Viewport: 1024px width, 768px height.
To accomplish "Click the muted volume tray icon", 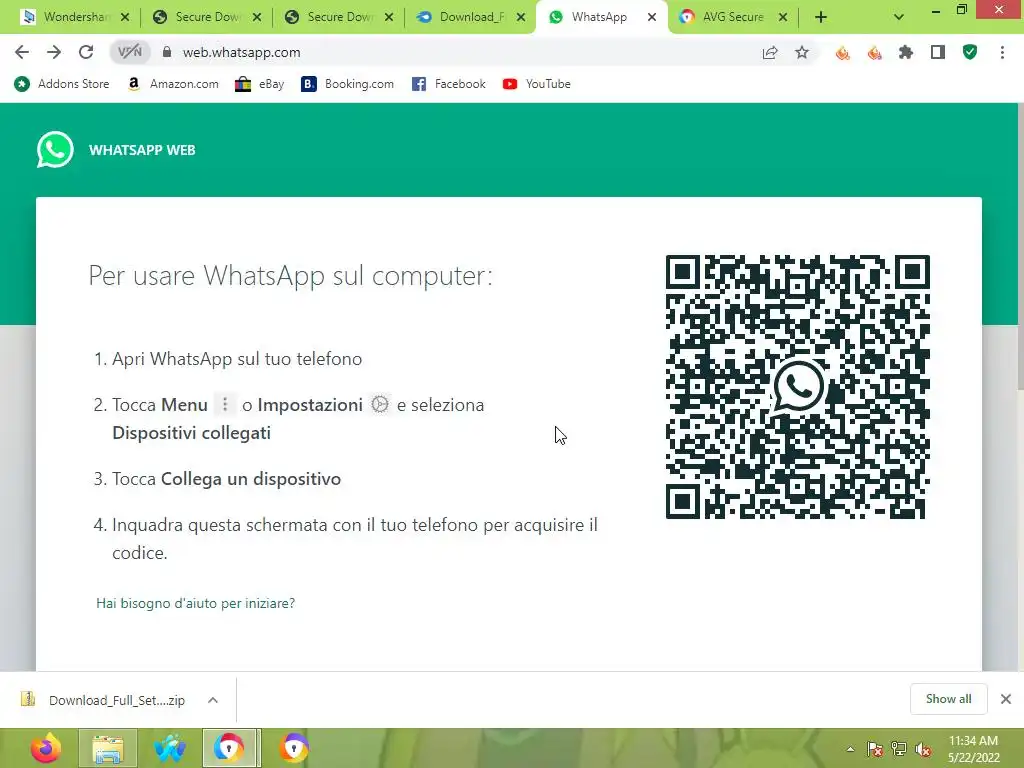I will tap(923, 749).
